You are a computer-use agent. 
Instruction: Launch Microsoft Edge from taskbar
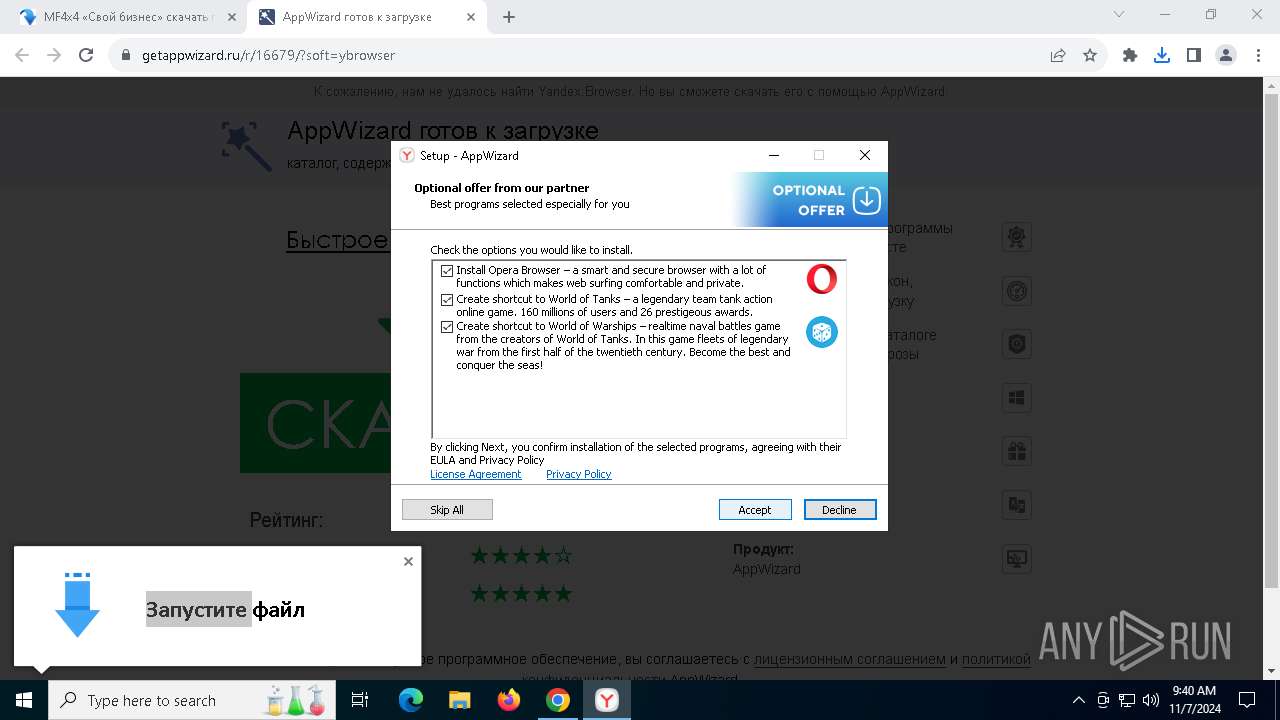pyautogui.click(x=411, y=700)
